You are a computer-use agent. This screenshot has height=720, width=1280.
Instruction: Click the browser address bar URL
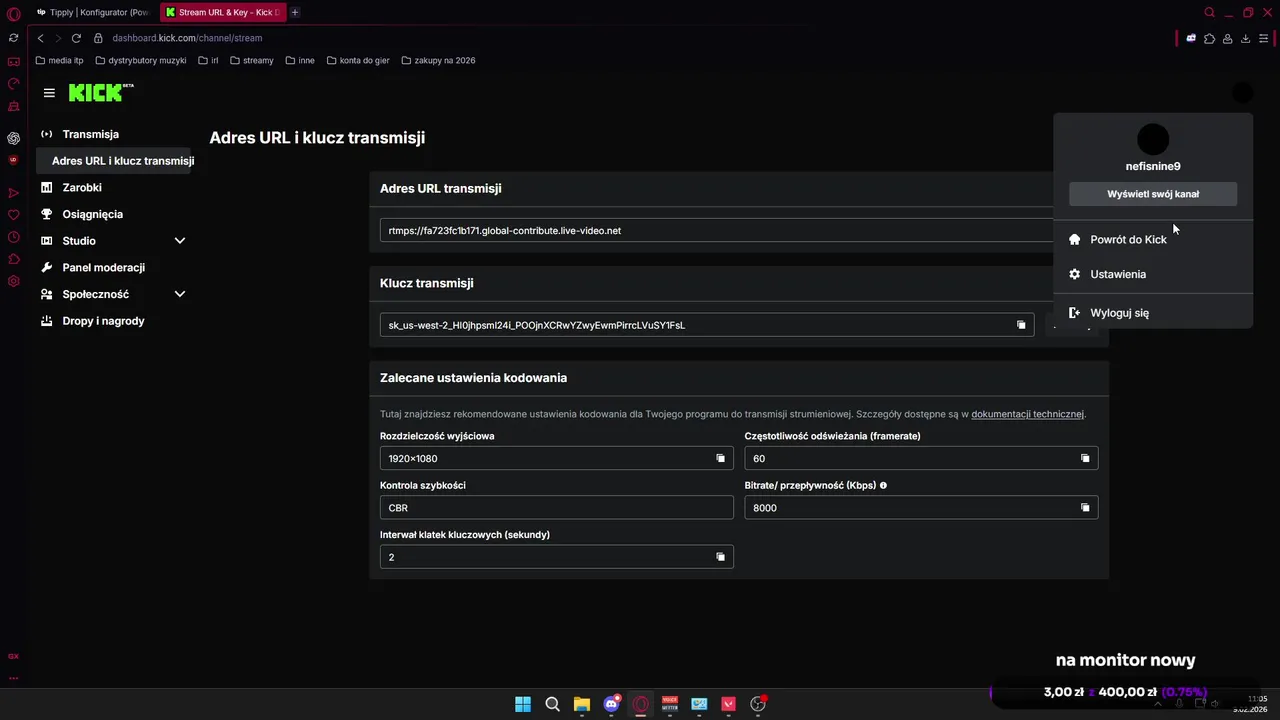187,38
